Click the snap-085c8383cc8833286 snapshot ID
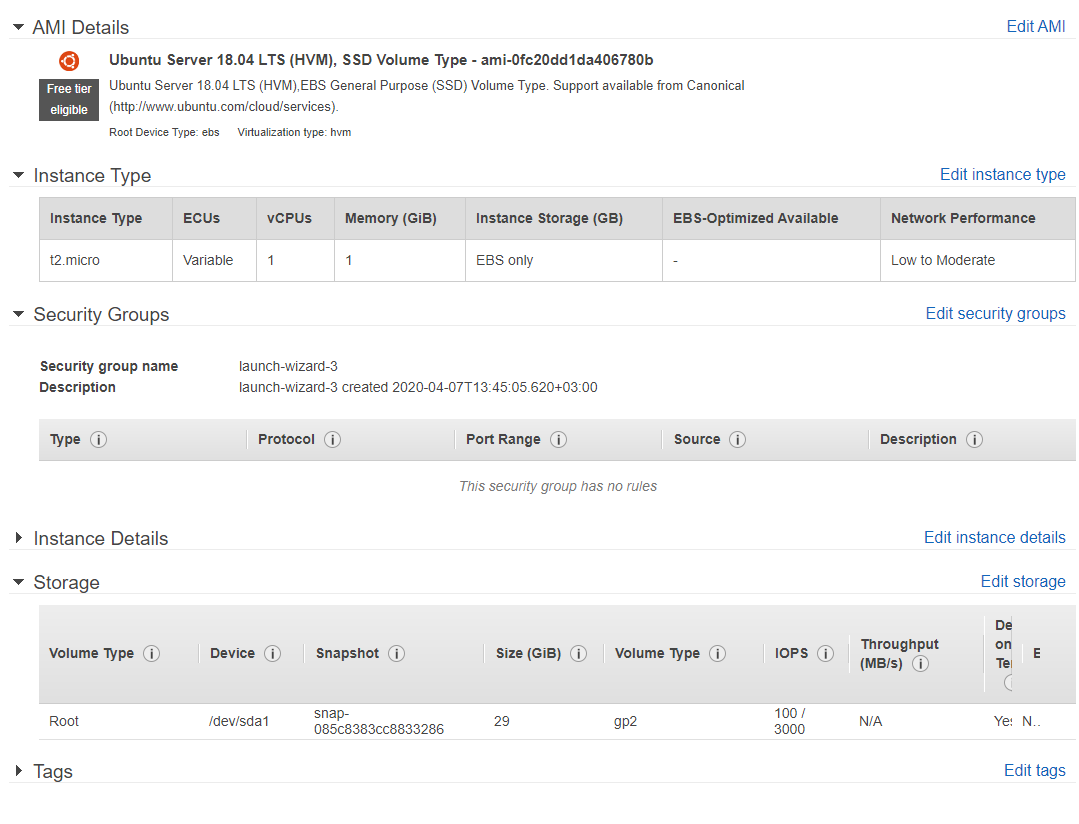Screen dimensions: 1079x824 tap(378, 721)
